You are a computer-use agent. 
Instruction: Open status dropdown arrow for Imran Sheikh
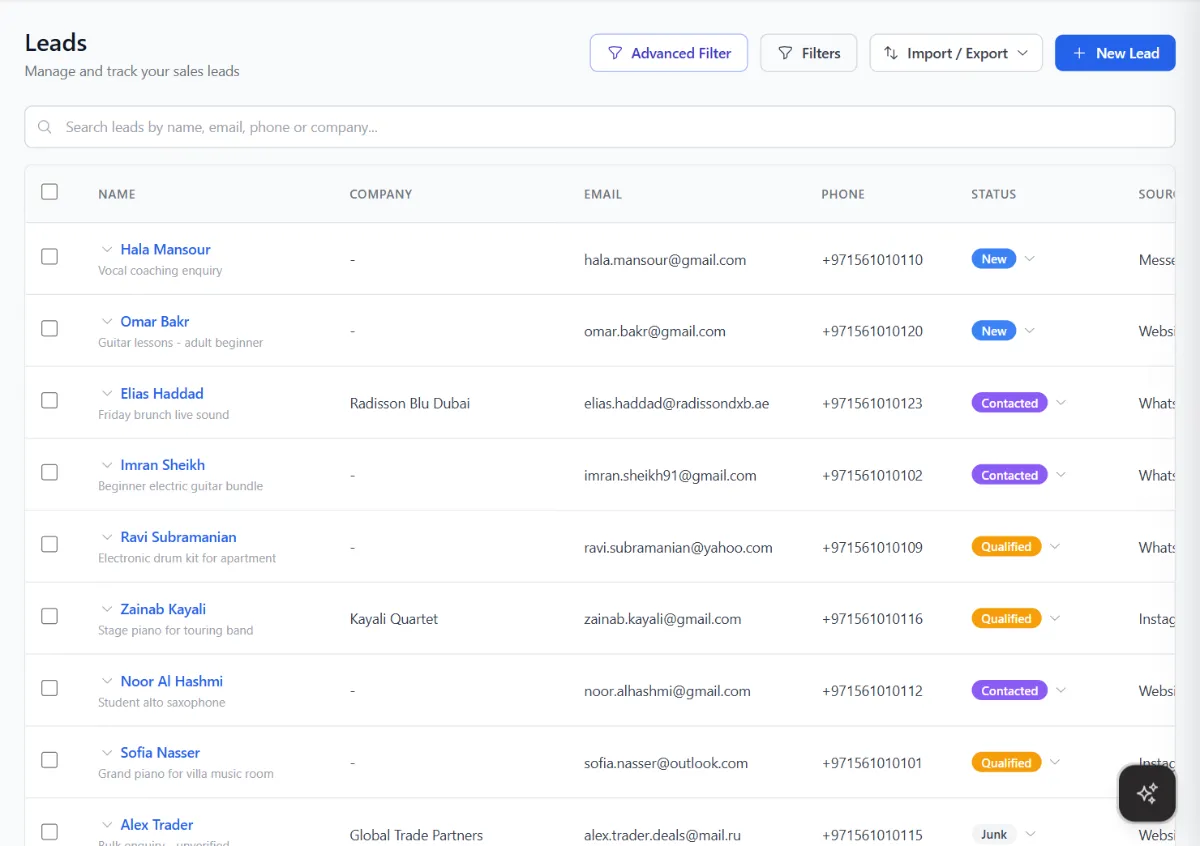click(x=1061, y=475)
